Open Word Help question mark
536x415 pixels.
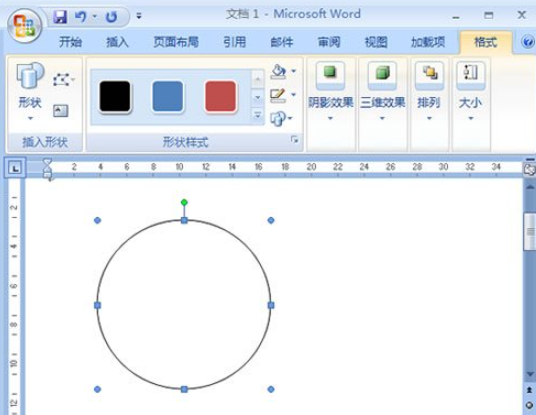point(527,42)
